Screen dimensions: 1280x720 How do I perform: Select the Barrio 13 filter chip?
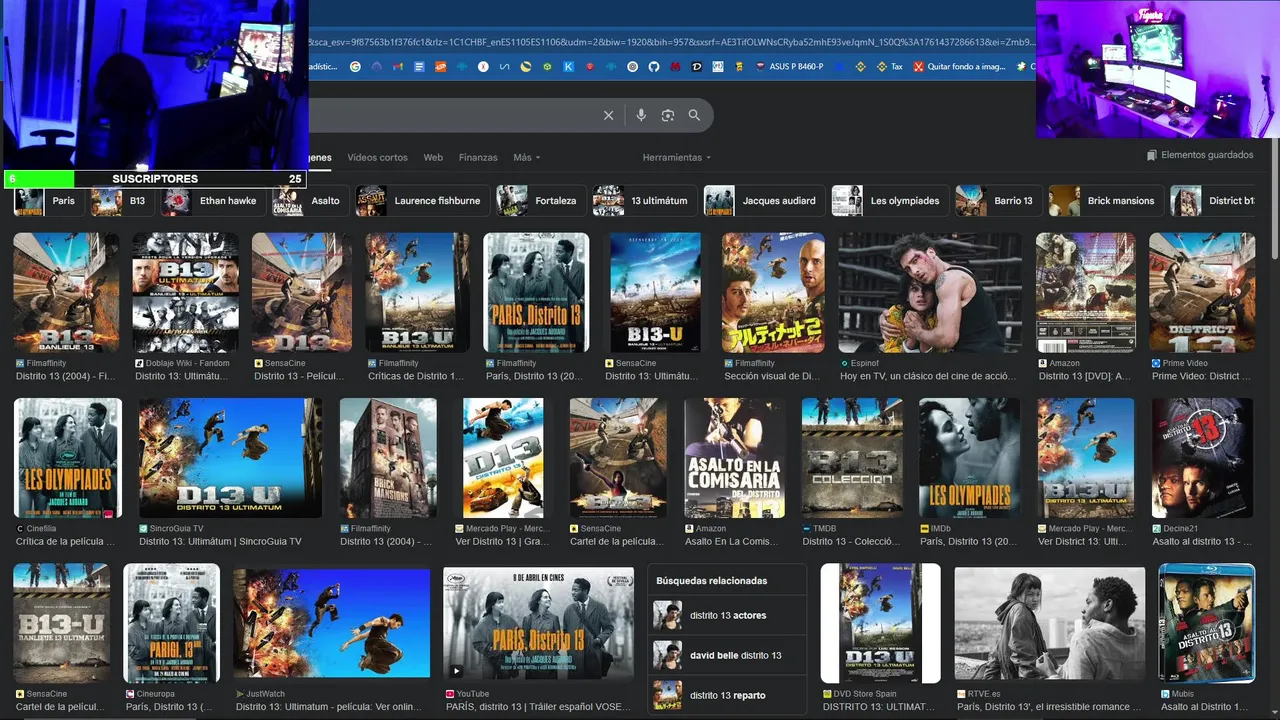tap(998, 201)
